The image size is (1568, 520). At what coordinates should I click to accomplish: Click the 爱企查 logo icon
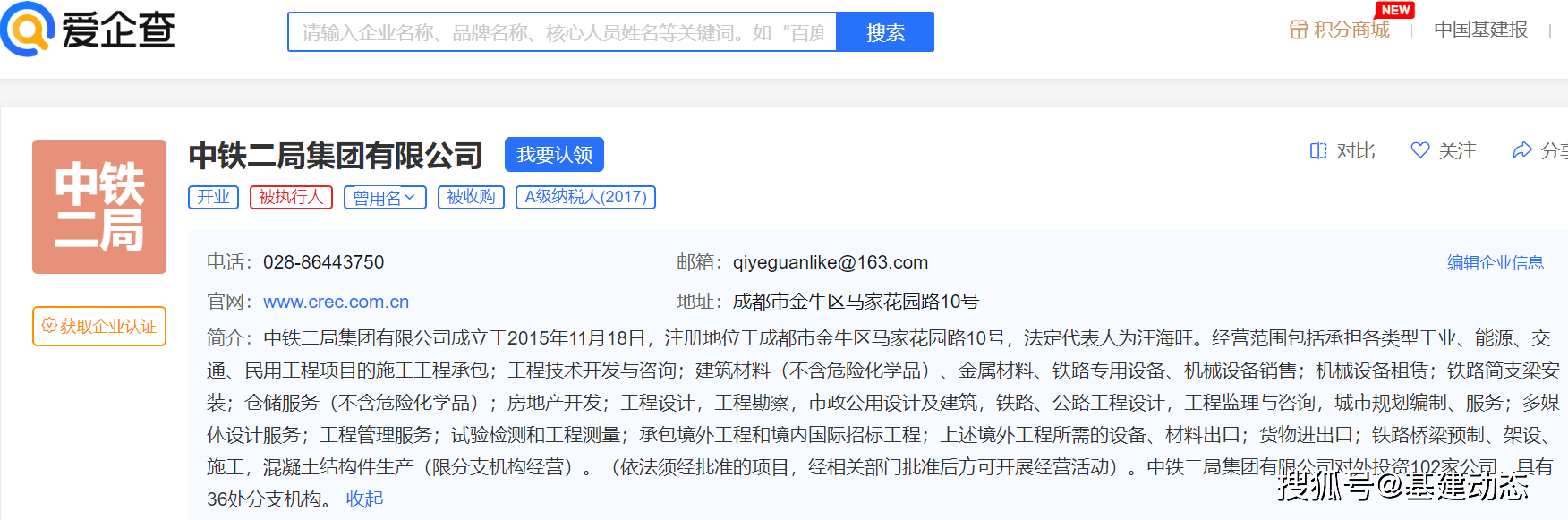[x=28, y=30]
